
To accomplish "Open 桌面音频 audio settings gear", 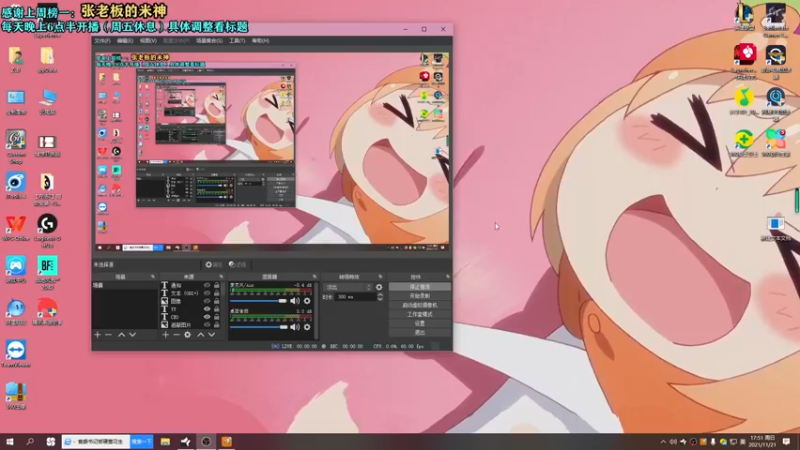I will point(307,327).
